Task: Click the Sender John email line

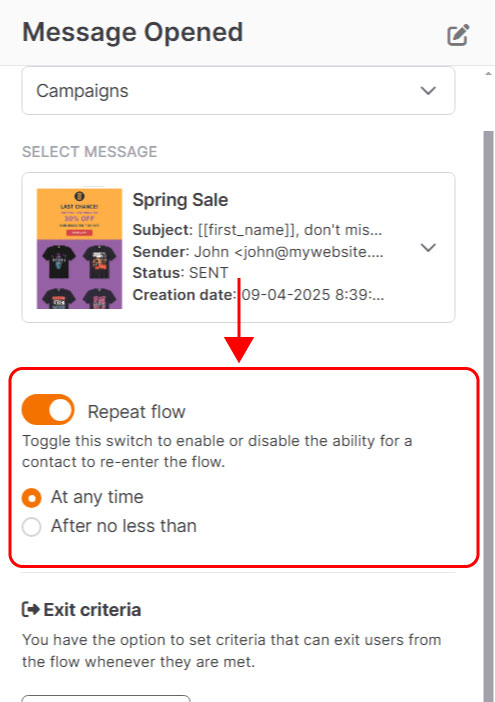Action: (x=258, y=252)
